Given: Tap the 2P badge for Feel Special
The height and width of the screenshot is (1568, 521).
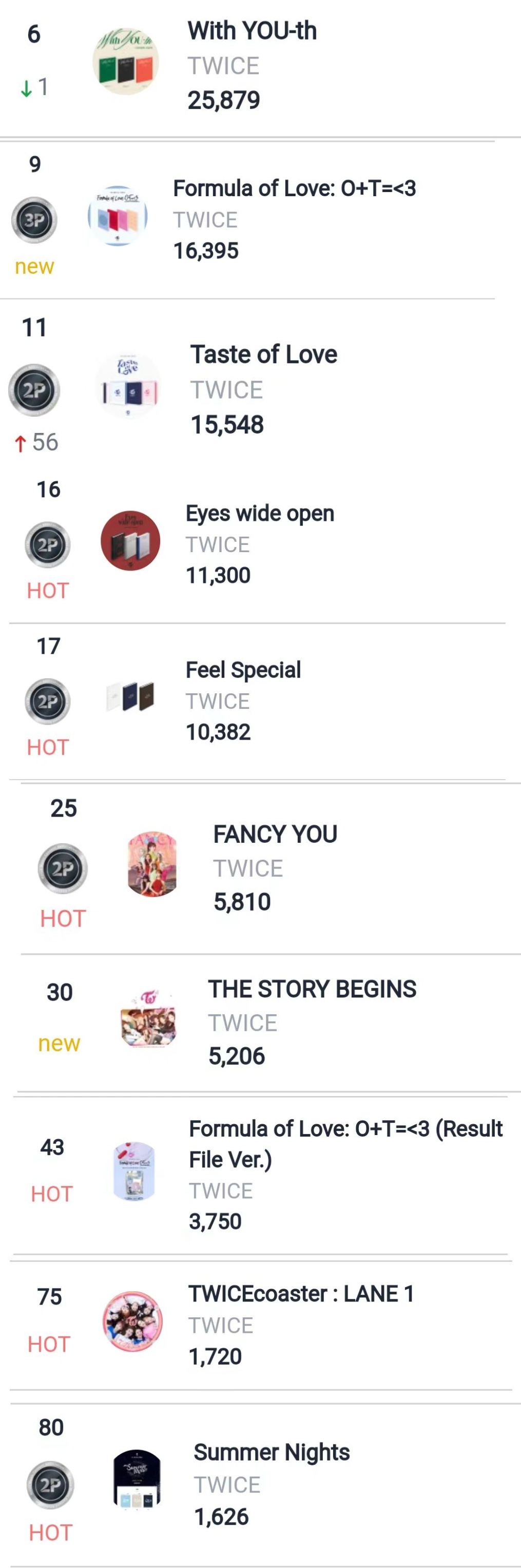Looking at the screenshot, I should [x=47, y=701].
